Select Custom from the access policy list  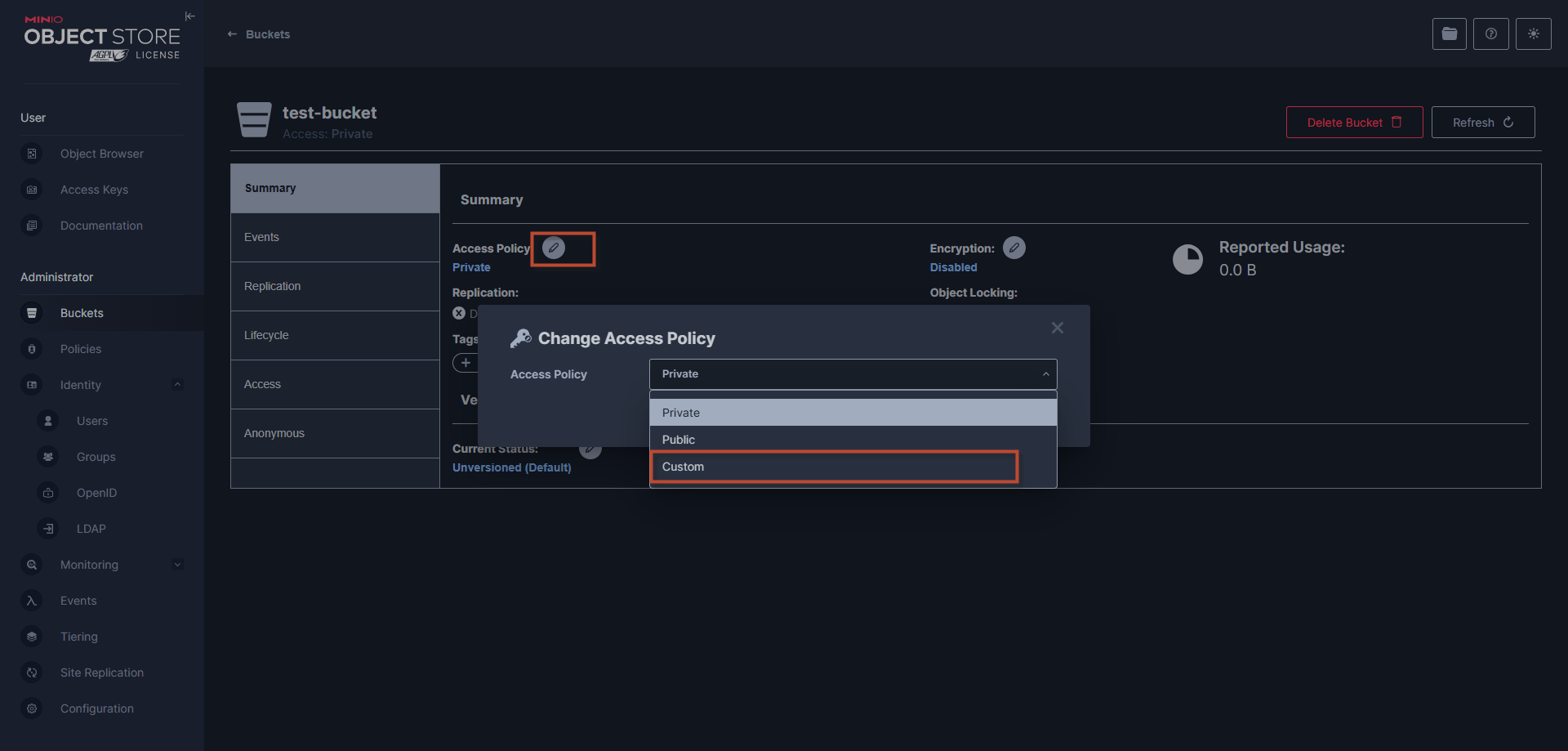point(833,467)
